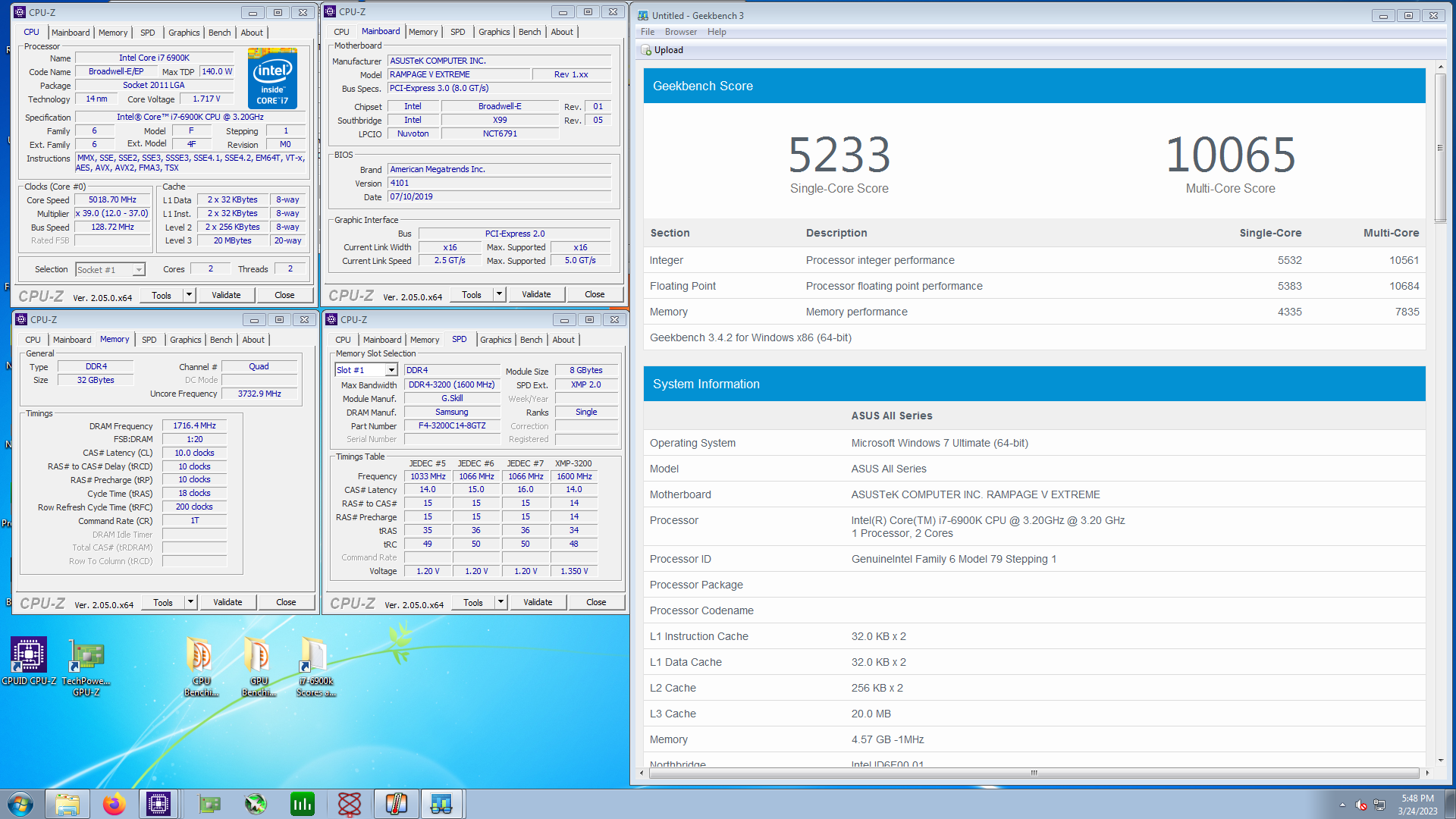Click the red atom taskbar icon
This screenshot has width=1456, height=819.
(x=349, y=804)
